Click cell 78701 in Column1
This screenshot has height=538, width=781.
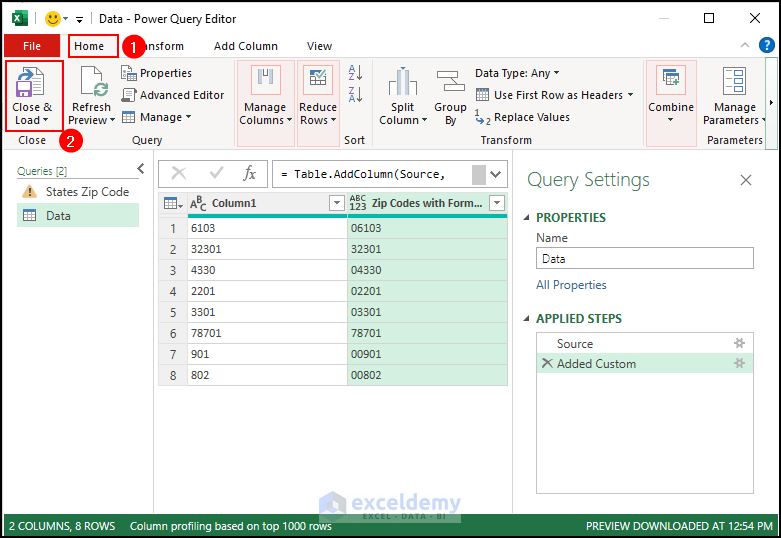267,333
